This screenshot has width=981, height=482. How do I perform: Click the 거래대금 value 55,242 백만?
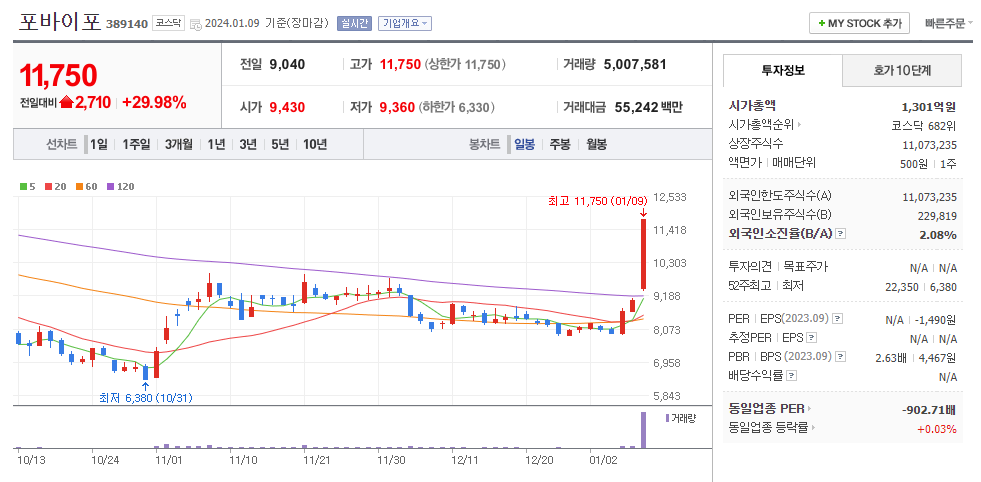click(x=649, y=107)
